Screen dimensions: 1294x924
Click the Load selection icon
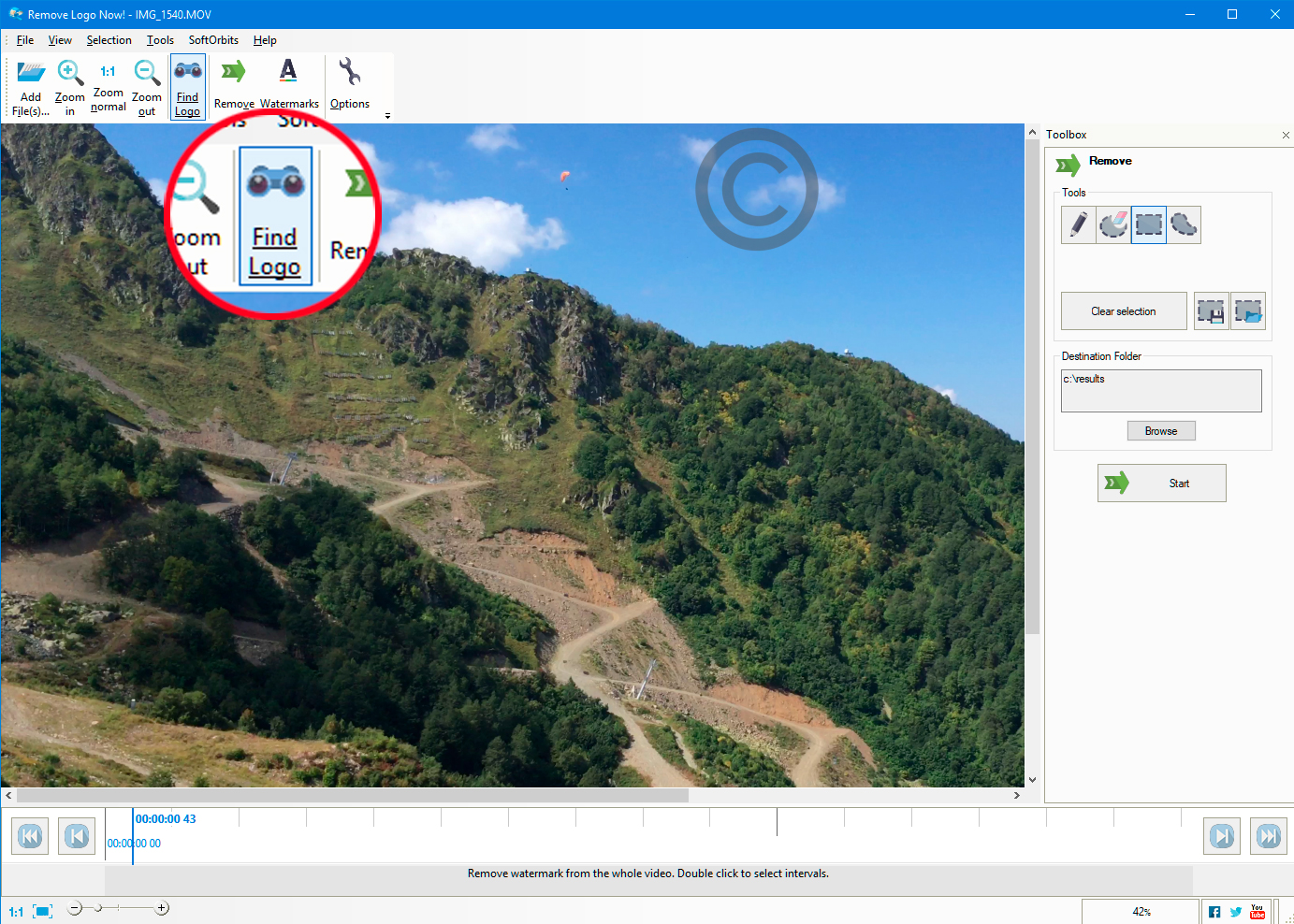(1248, 311)
